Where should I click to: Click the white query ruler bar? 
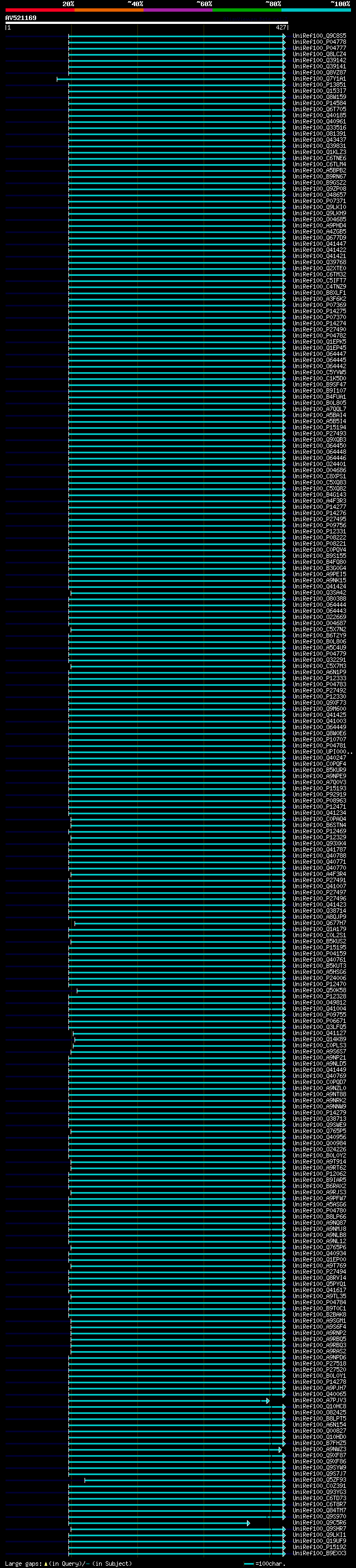147,23
